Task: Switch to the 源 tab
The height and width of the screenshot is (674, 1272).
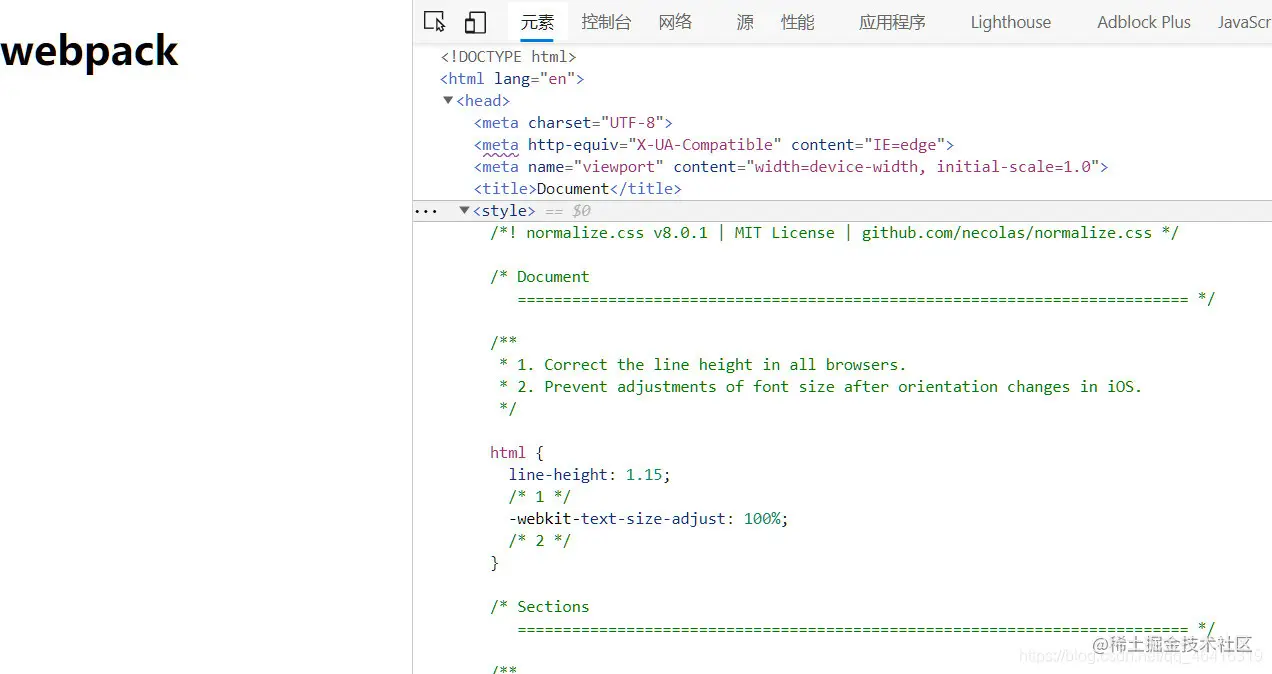Action: coord(745,22)
